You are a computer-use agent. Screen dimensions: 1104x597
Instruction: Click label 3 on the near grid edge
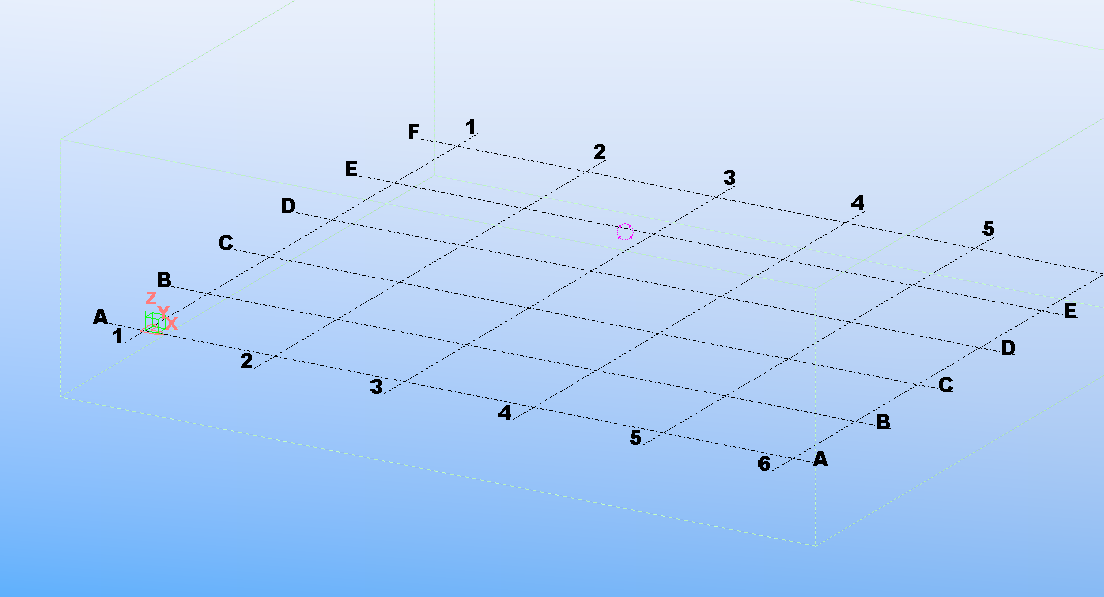coord(376,387)
